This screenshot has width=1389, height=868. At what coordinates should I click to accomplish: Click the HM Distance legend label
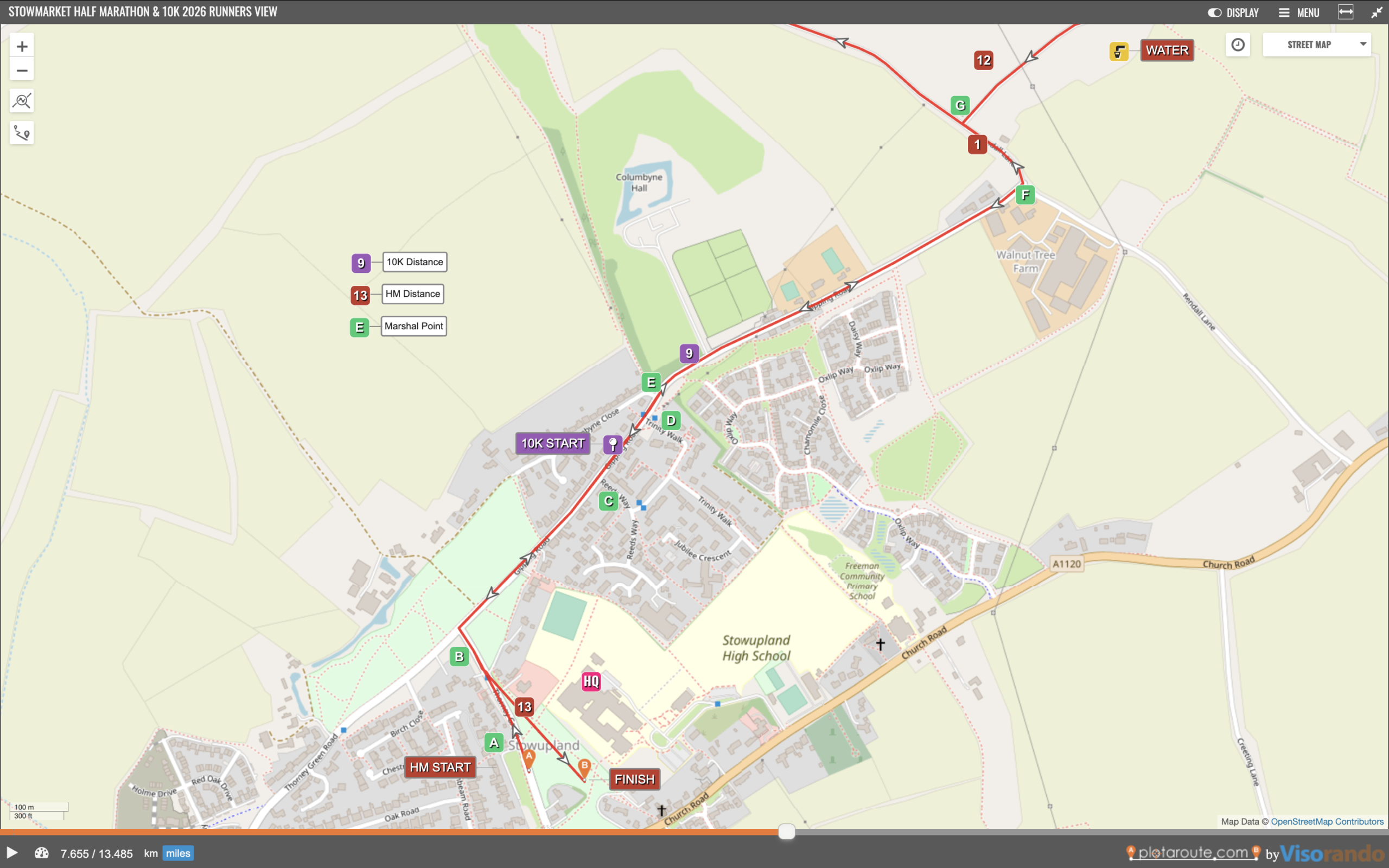point(413,294)
